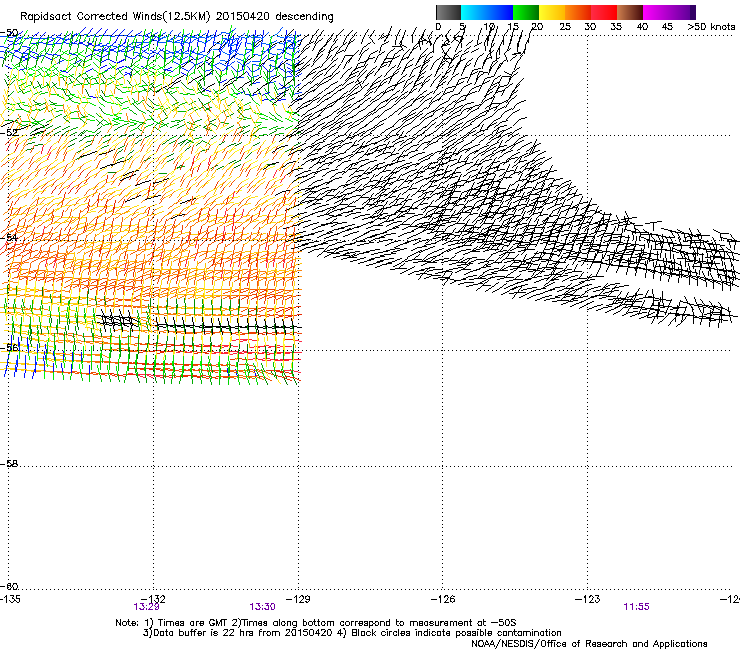Click the magenta 40-45 knots legend swatch

coord(656,12)
